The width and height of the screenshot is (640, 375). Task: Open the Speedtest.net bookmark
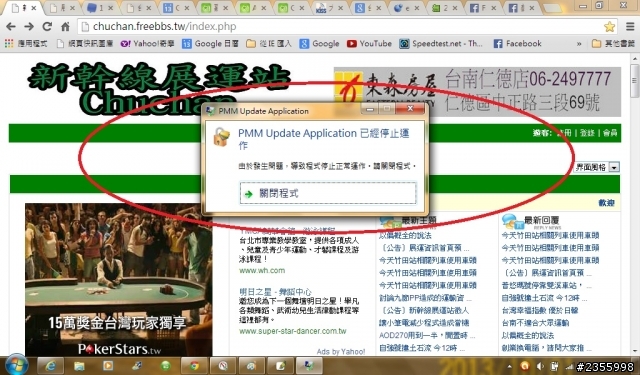(x=441, y=44)
